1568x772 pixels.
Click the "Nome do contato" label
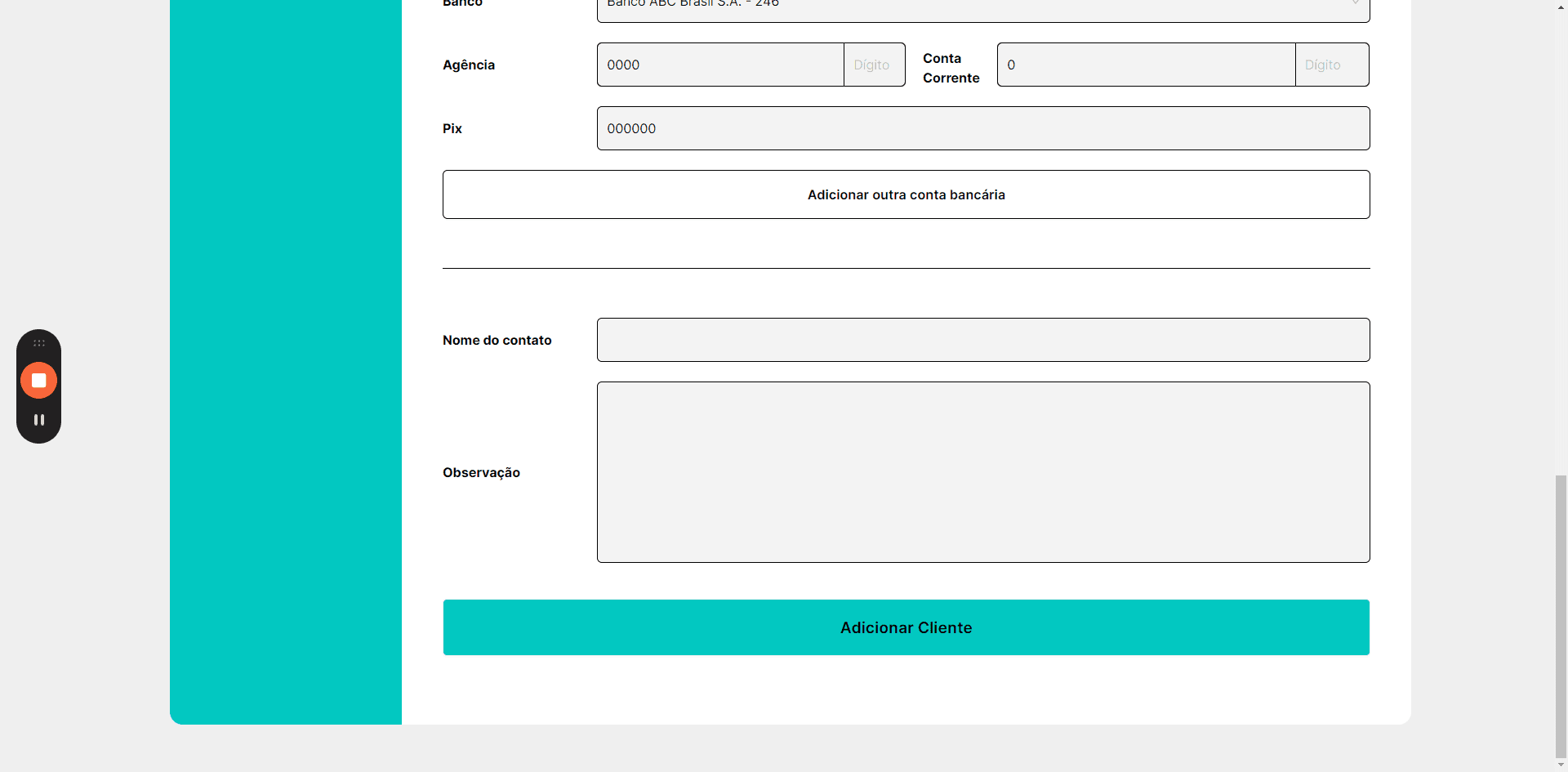pos(497,340)
